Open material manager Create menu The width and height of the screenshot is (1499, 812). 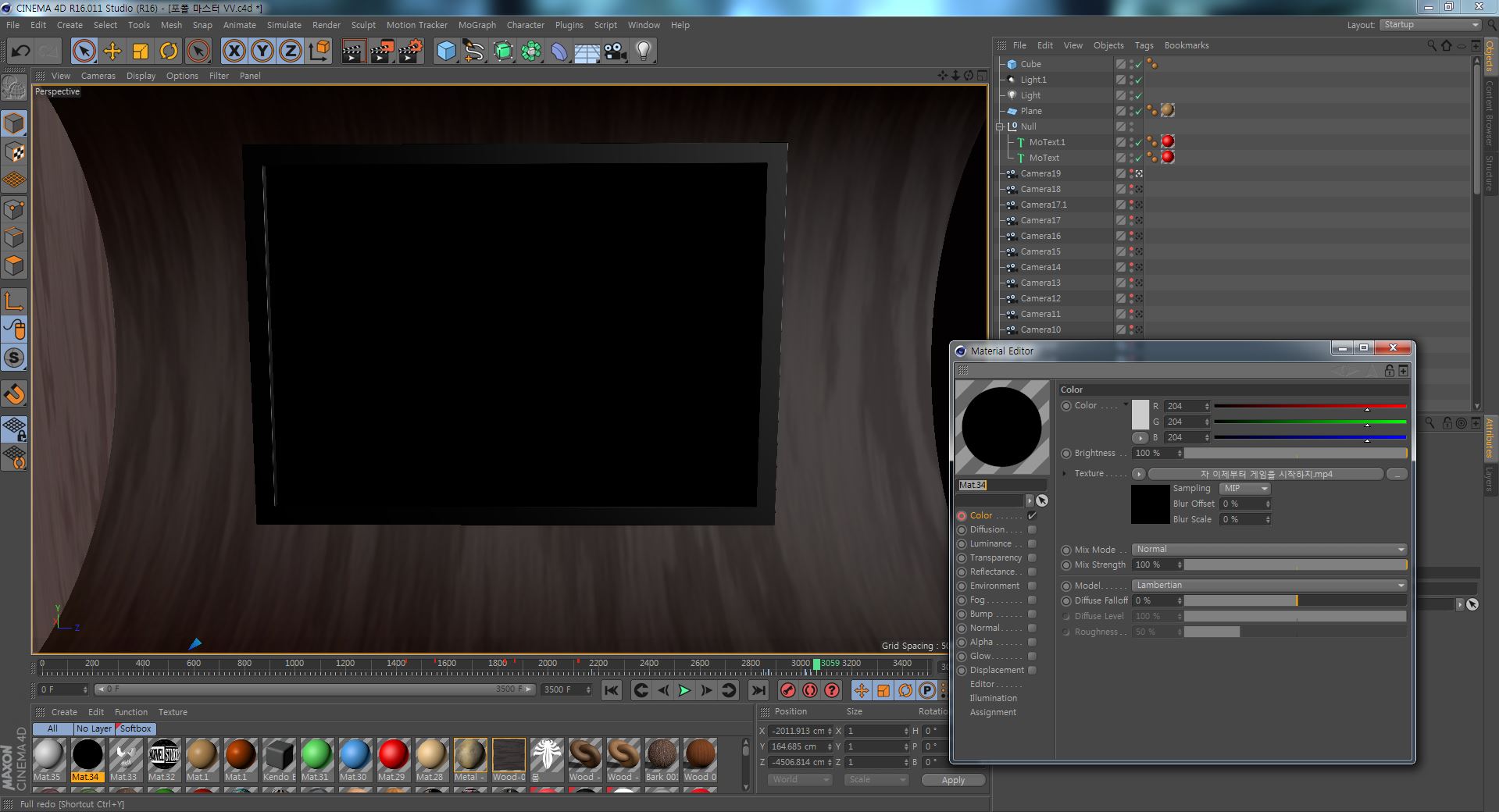click(x=64, y=712)
